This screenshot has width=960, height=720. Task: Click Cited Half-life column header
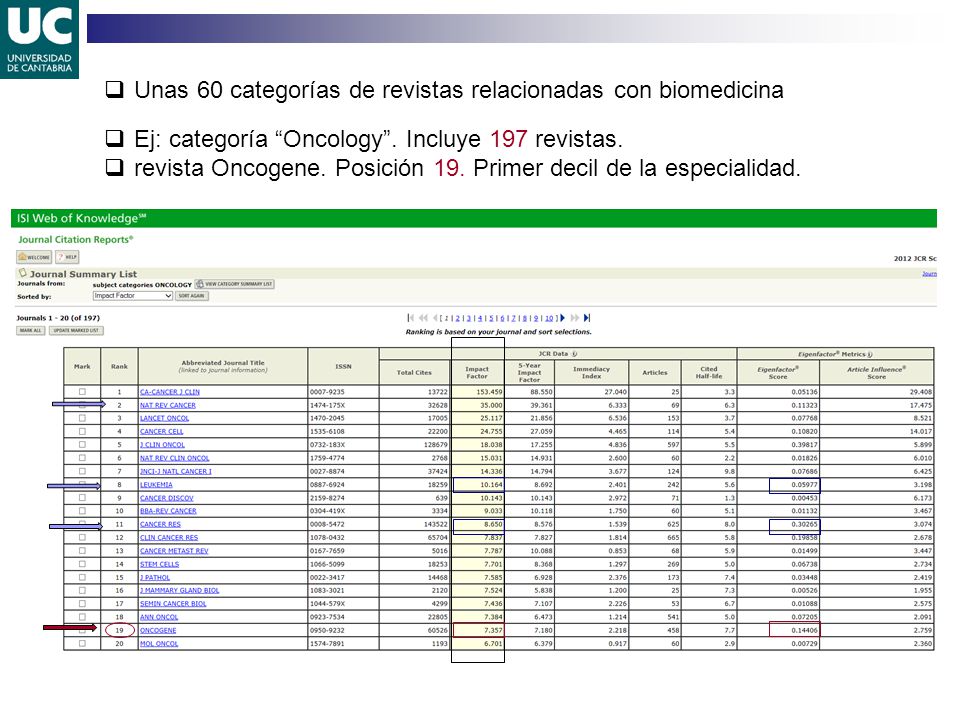(x=708, y=372)
